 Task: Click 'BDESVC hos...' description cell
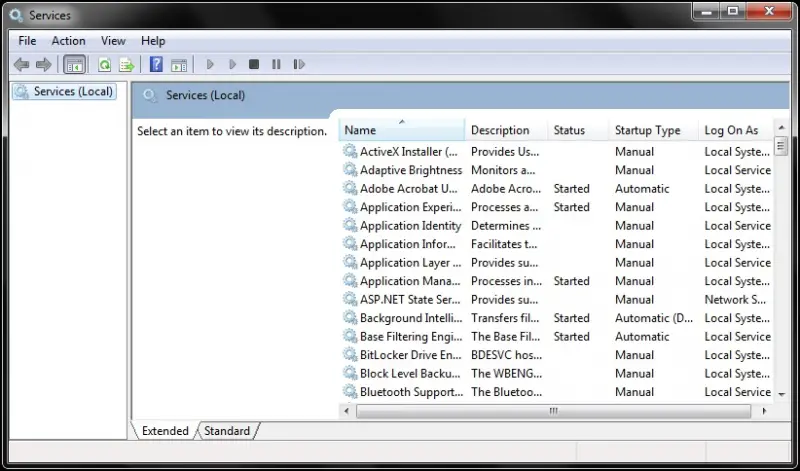[x=506, y=355]
